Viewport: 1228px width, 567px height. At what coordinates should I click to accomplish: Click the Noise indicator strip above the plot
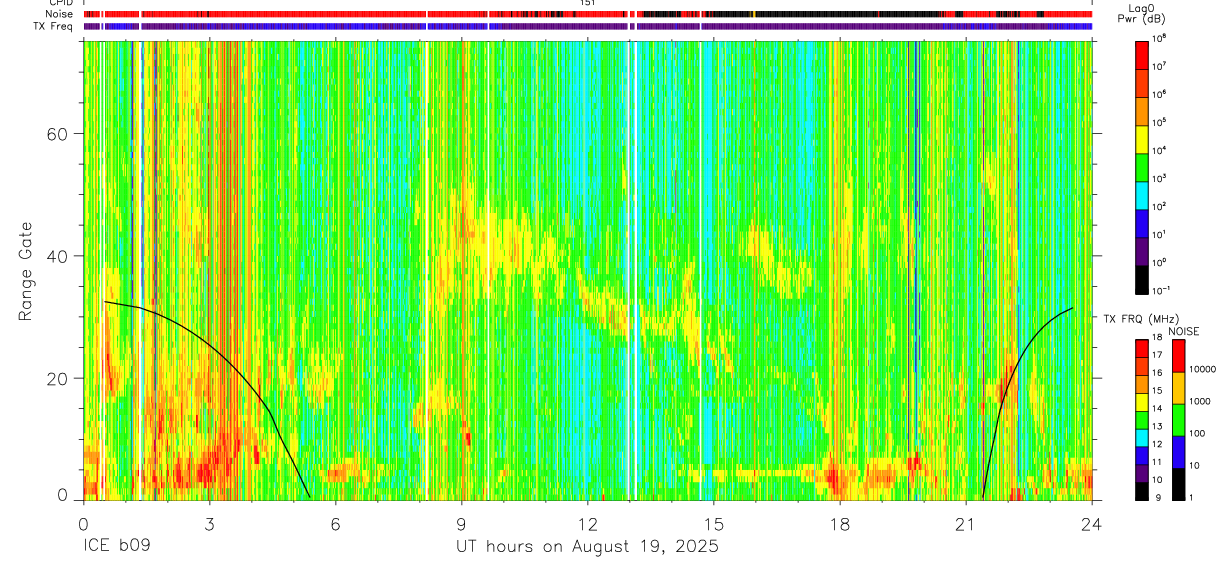click(587, 14)
